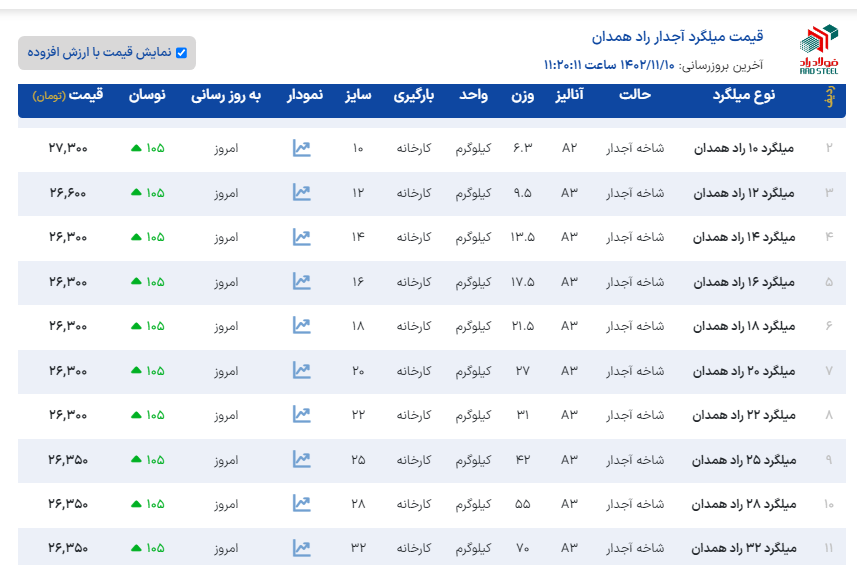
Task: Open chart icon for میلگرد ۲۰ راد همدان
Action: click(301, 370)
